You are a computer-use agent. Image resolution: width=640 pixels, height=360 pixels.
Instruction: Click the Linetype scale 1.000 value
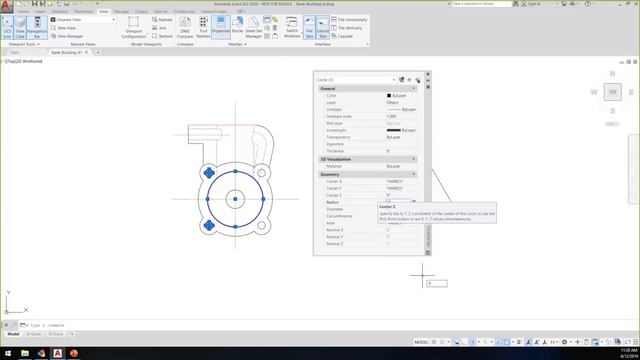(391, 116)
